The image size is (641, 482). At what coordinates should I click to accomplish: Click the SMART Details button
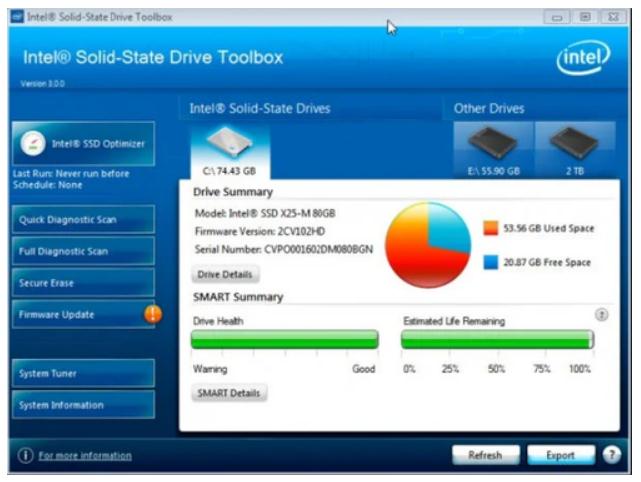click(229, 393)
